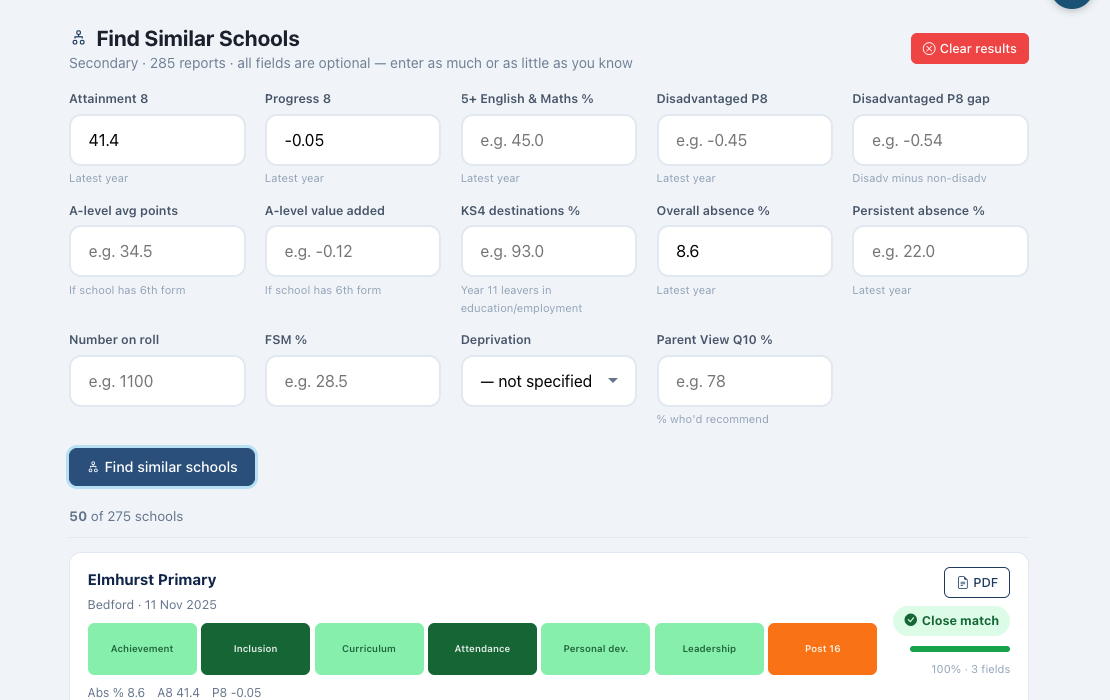The width and height of the screenshot is (1110, 700).
Task: Click the dark green Inclusion tile
Action: (256, 649)
